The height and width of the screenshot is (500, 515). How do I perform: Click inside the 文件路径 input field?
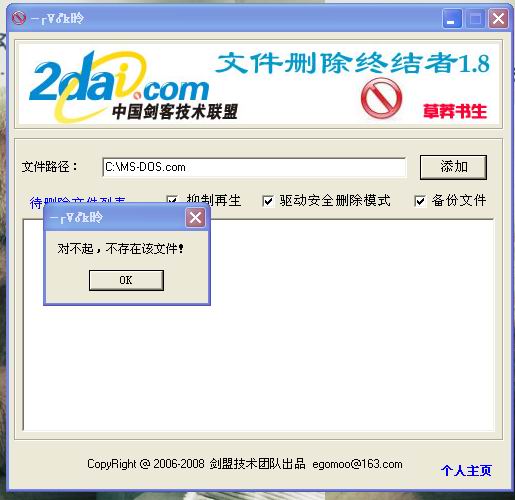point(254,167)
